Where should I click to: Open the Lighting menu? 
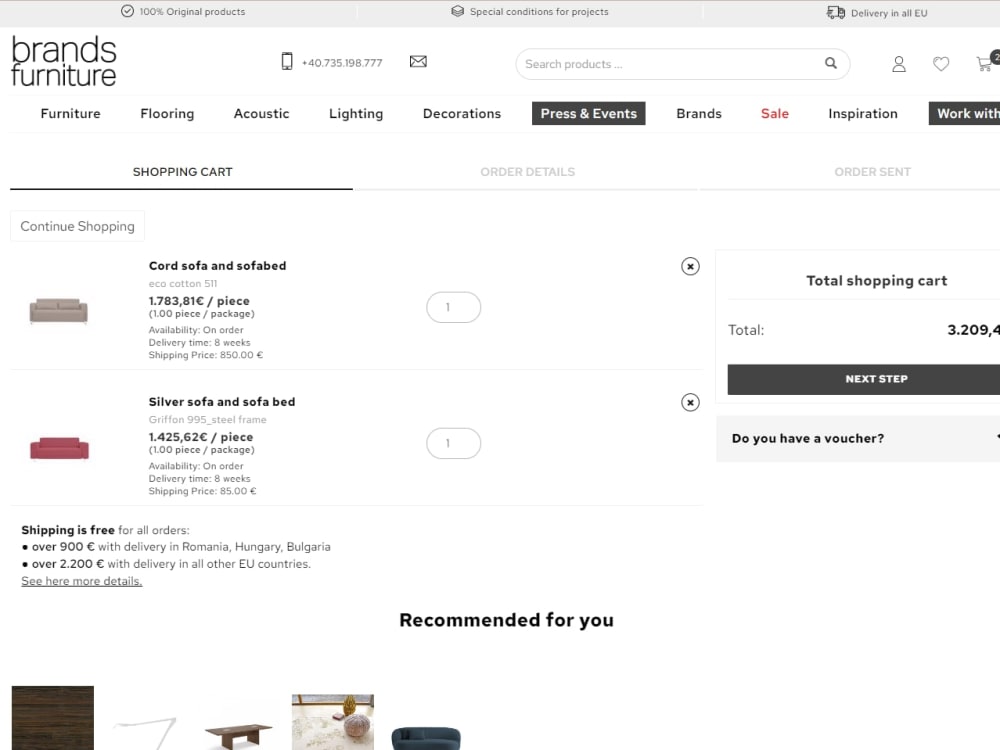coord(356,114)
